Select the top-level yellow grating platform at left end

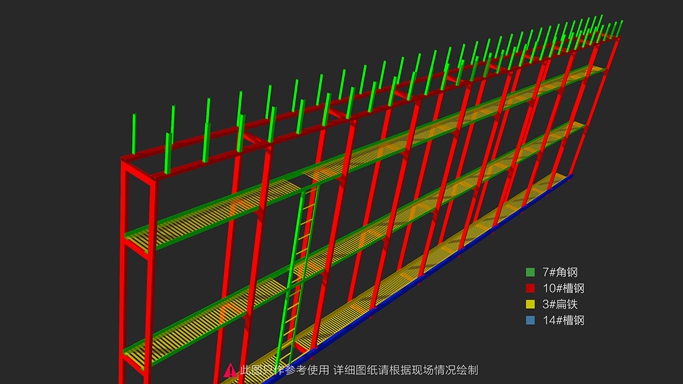205,218
